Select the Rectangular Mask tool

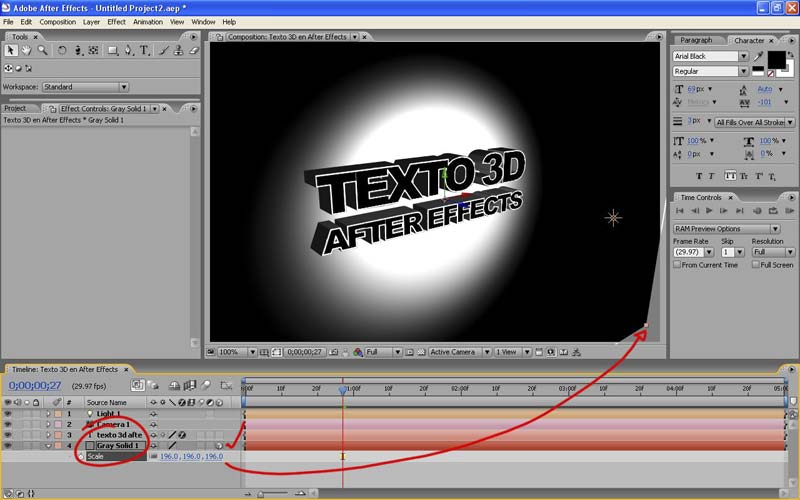coord(113,51)
